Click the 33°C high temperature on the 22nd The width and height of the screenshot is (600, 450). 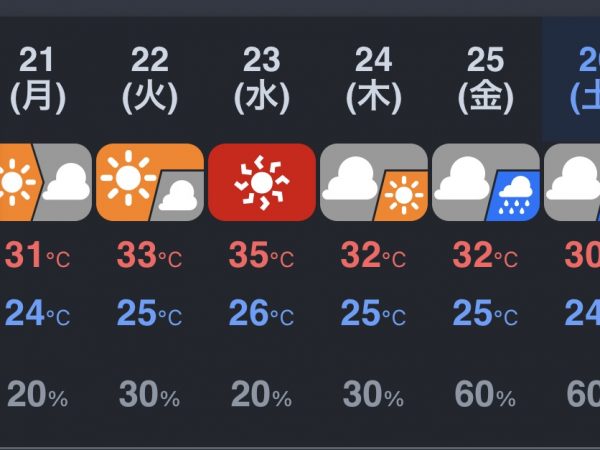click(x=150, y=255)
